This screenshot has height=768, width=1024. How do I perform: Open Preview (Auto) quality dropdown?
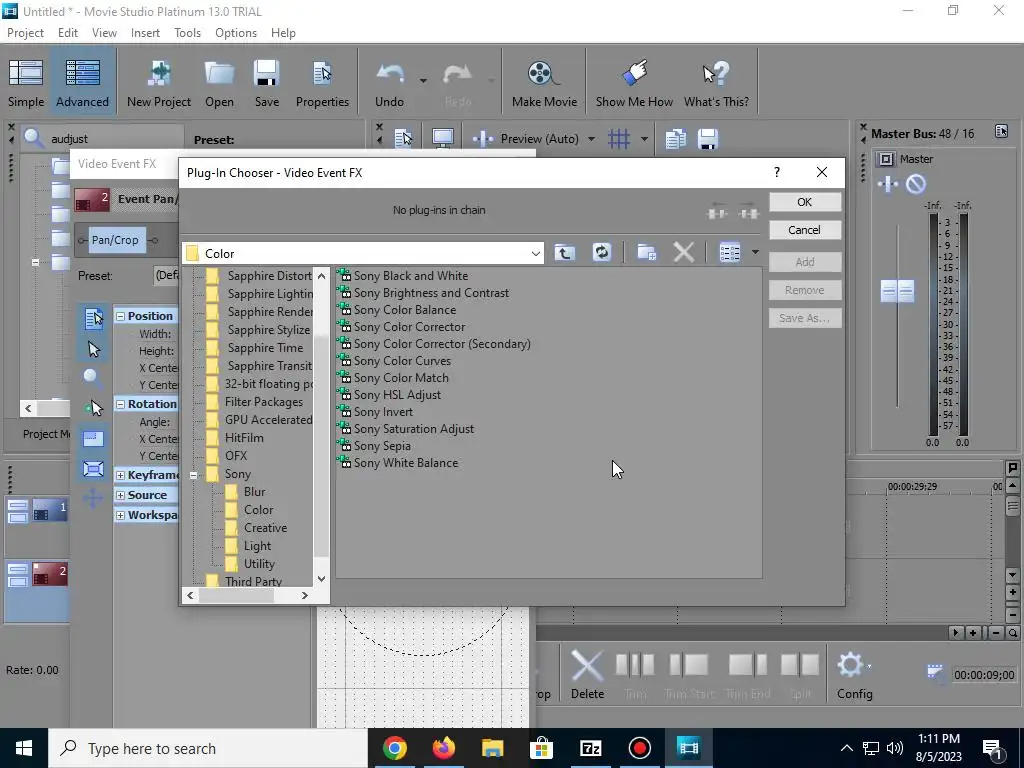(591, 138)
